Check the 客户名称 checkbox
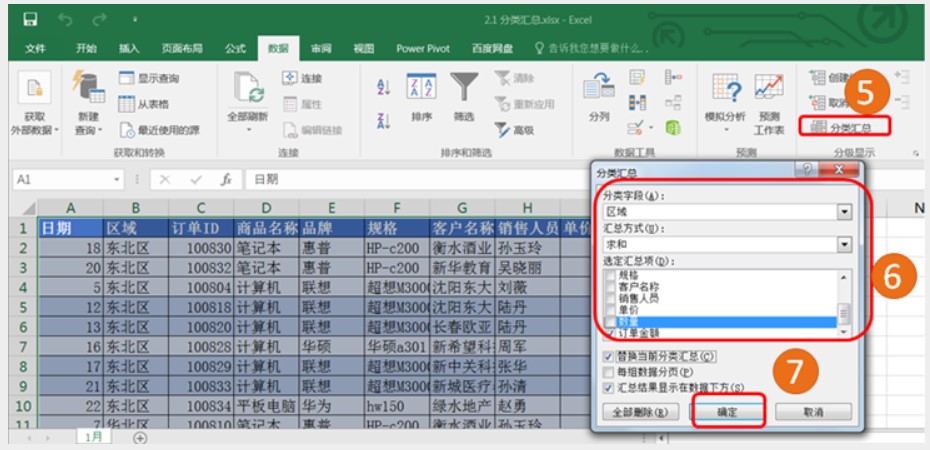This screenshot has height=450, width=930. (x=610, y=286)
